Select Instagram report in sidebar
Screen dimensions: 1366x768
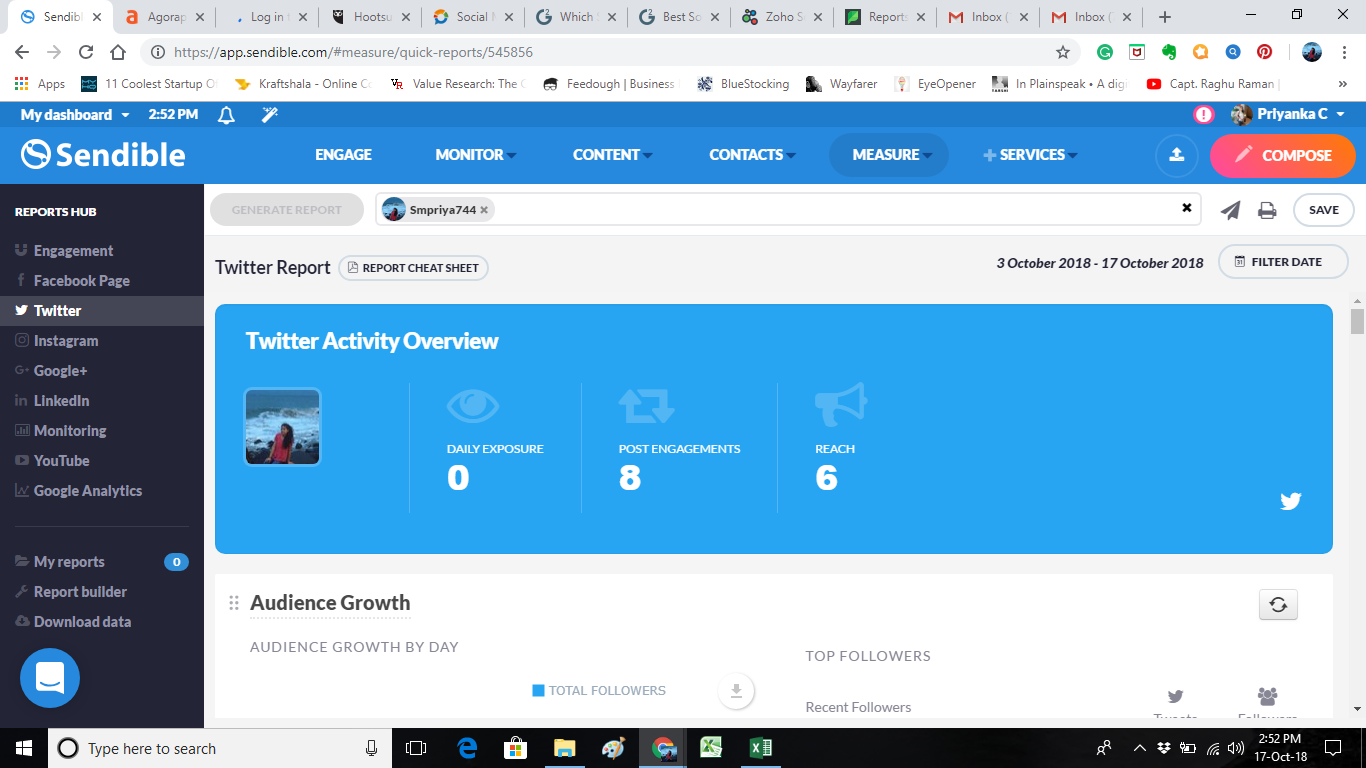pyautogui.click(x=66, y=341)
